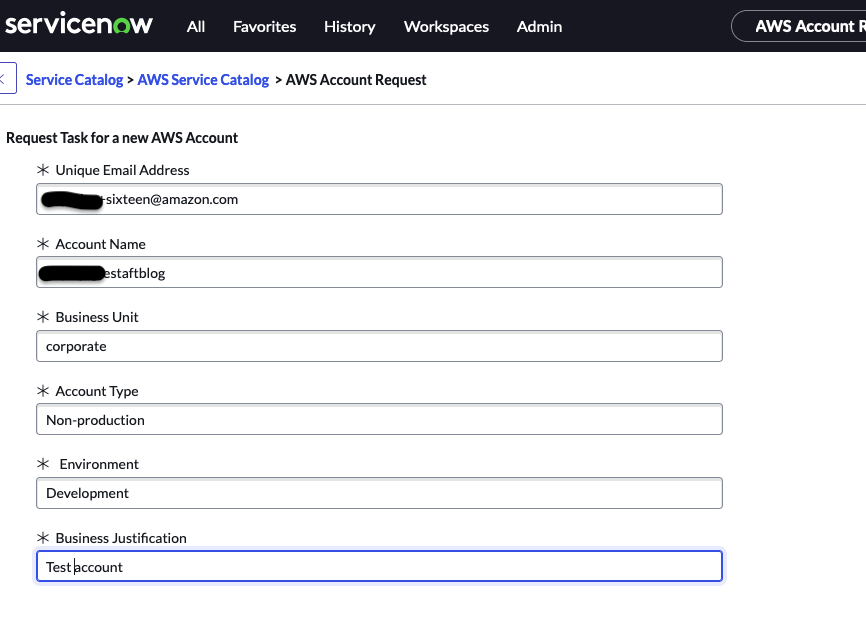Image resolution: width=866 pixels, height=632 pixels.
Task: Open the Workspaces menu
Action: [446, 27]
